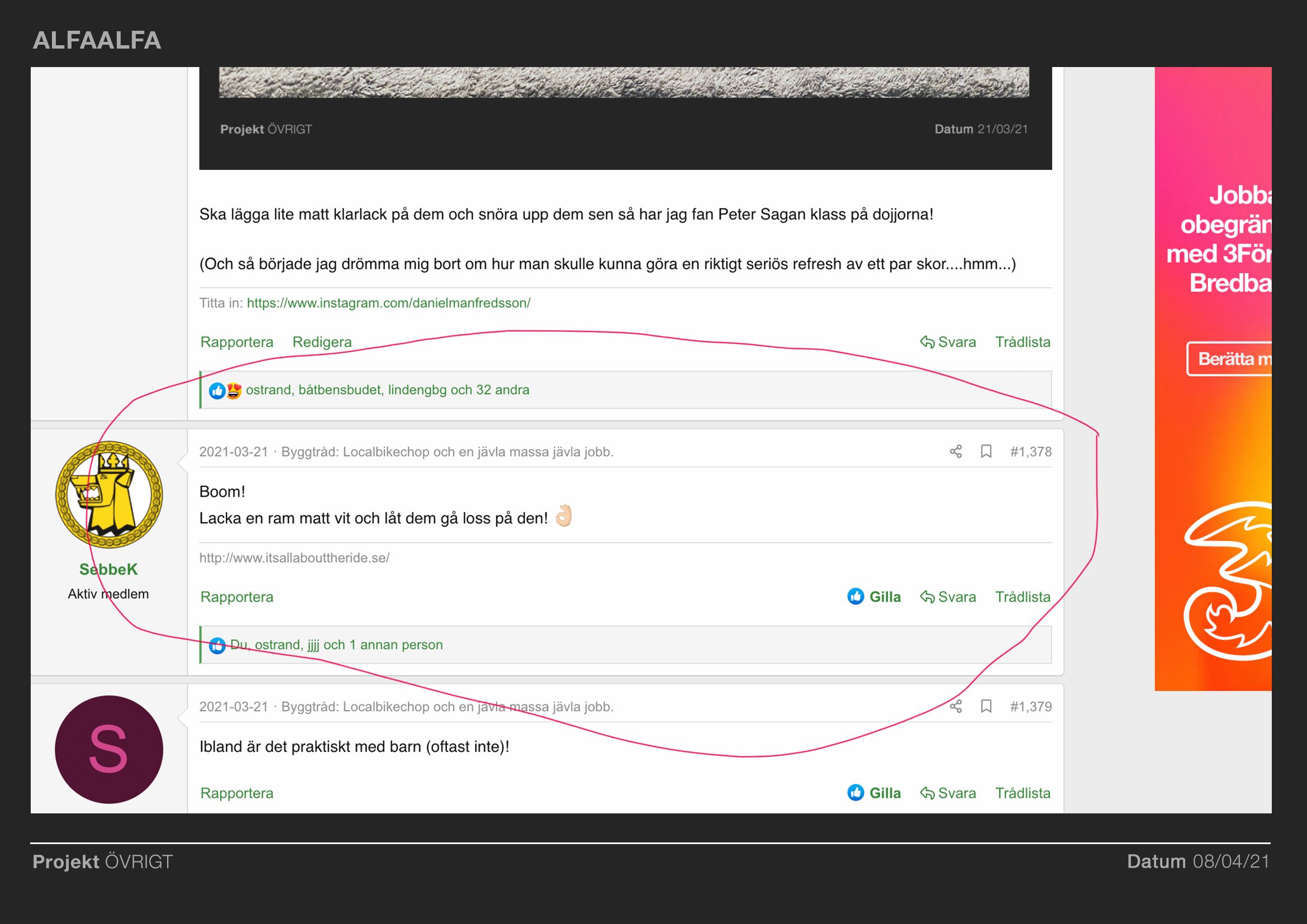1307x924 pixels.
Task: Click the SebbeK username
Action: pyautogui.click(x=108, y=569)
